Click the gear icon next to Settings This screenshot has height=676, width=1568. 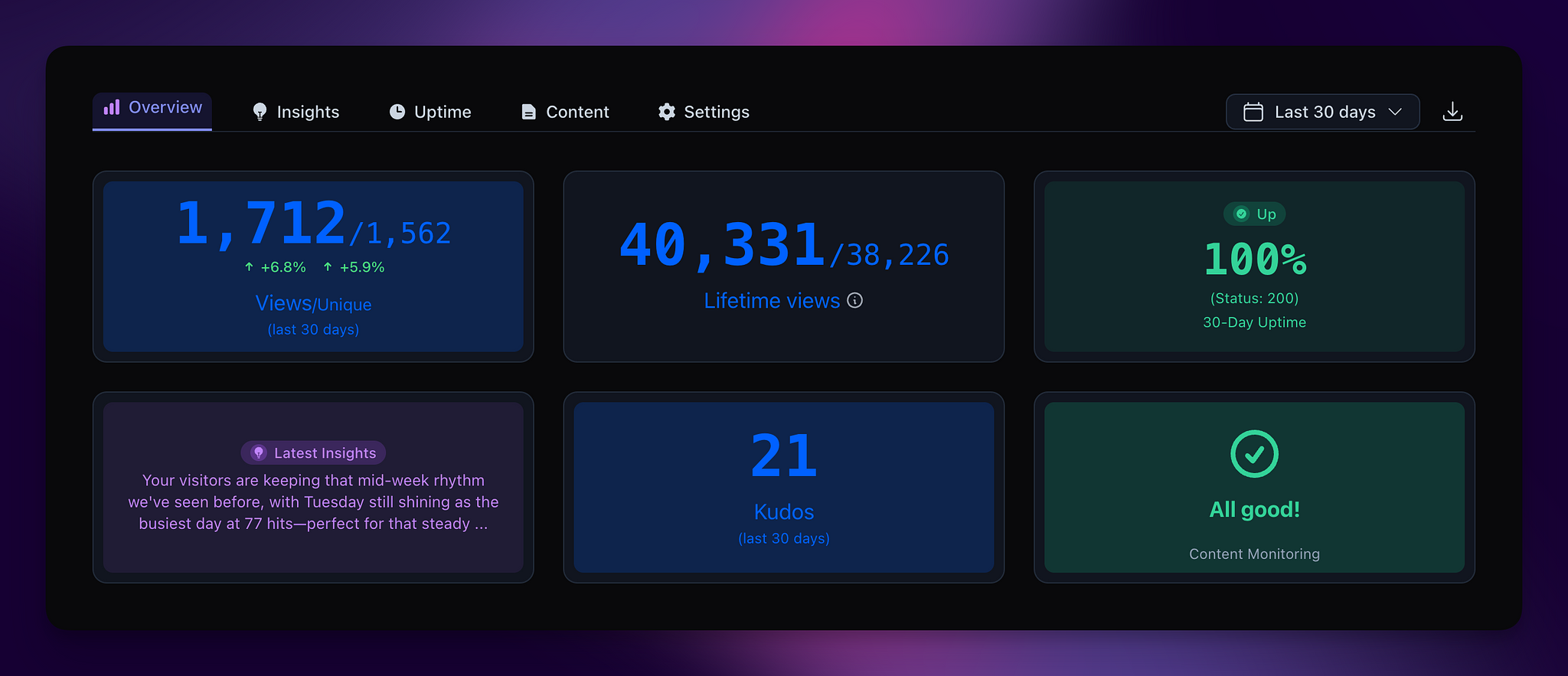tap(667, 112)
